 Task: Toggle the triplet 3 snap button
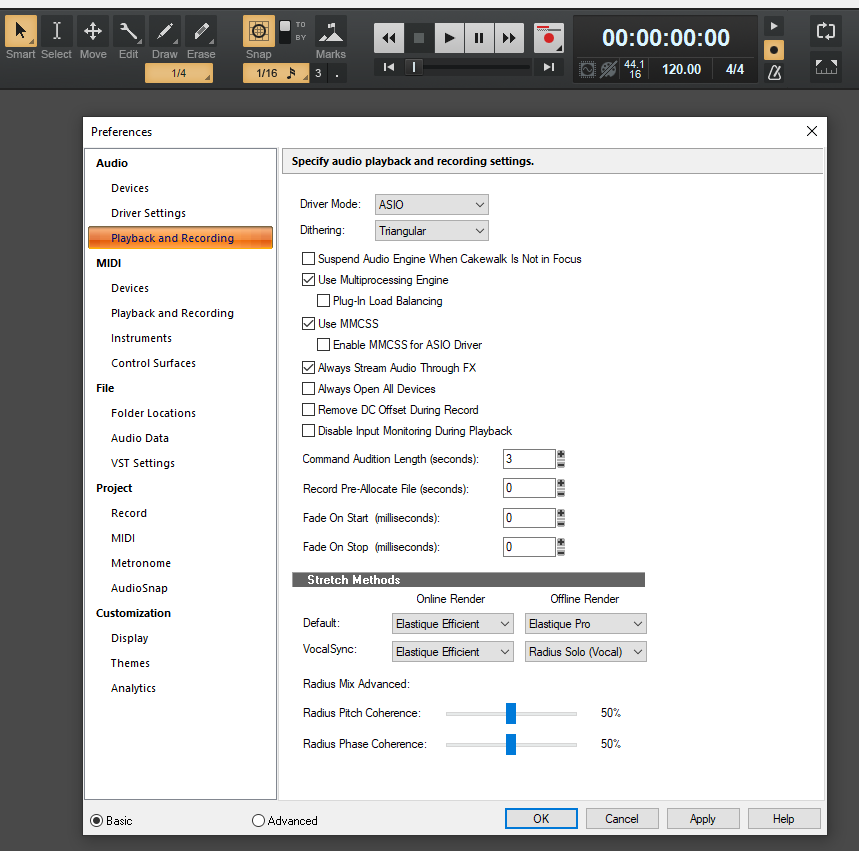tap(318, 73)
